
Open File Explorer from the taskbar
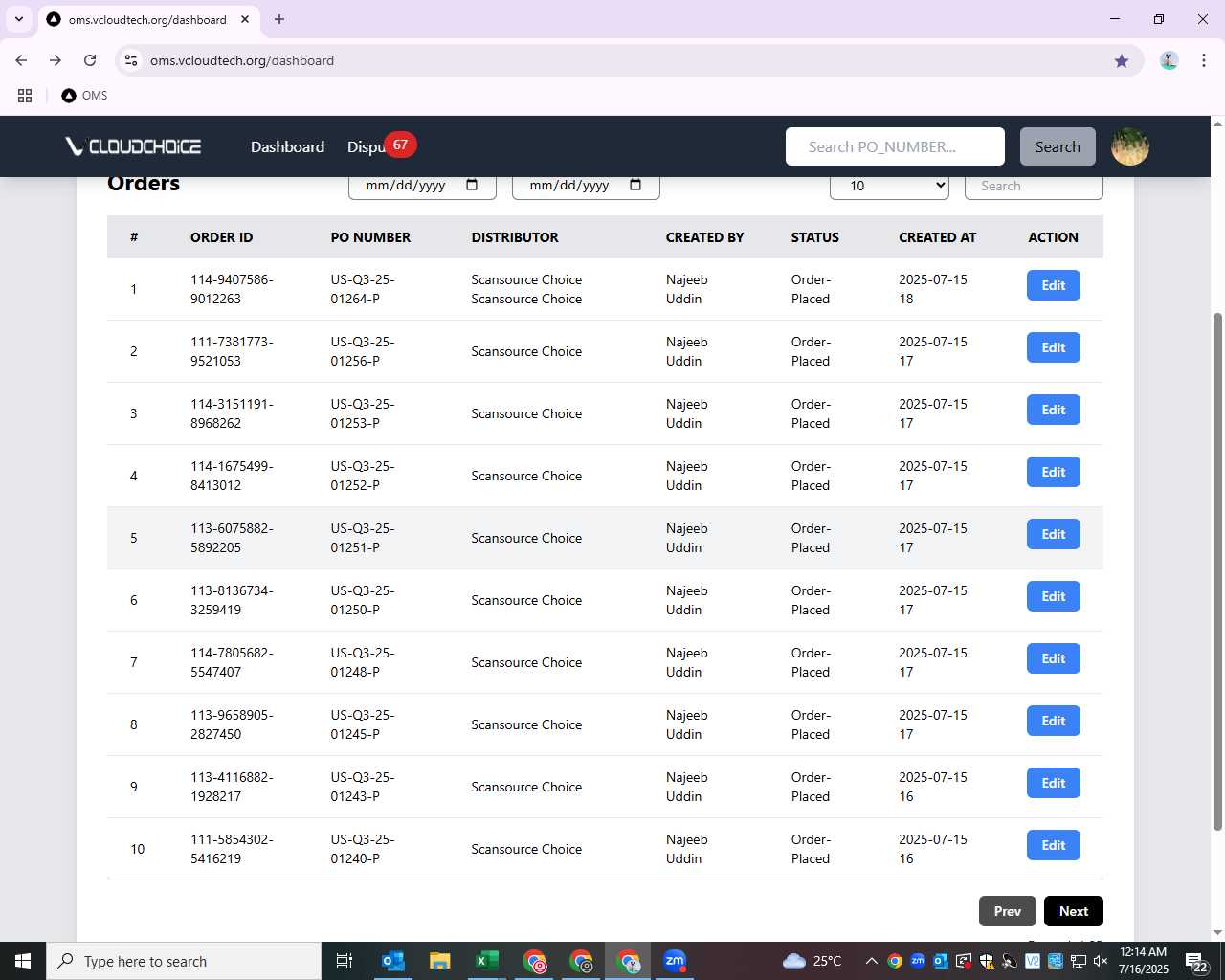click(440, 961)
